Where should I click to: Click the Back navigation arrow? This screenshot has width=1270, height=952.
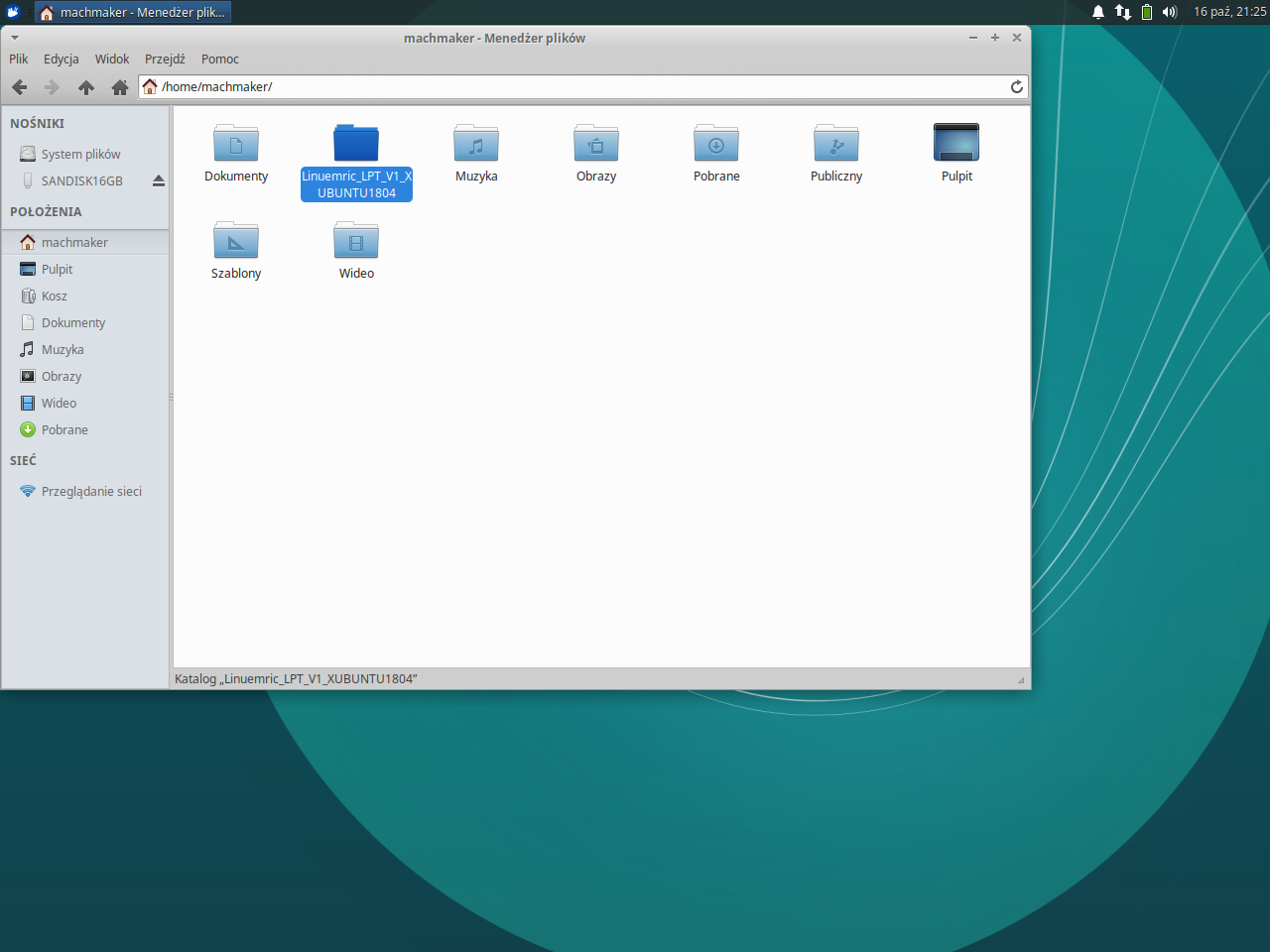coord(19,87)
